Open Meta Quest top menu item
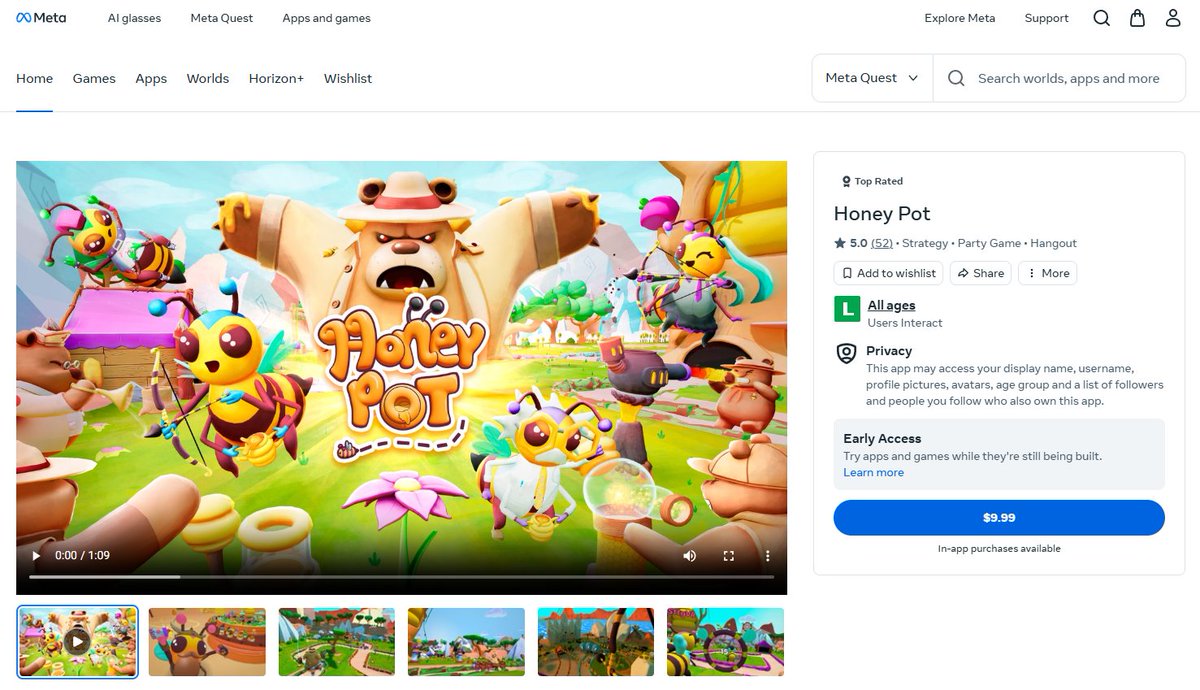This screenshot has width=1200, height=690. coord(222,18)
